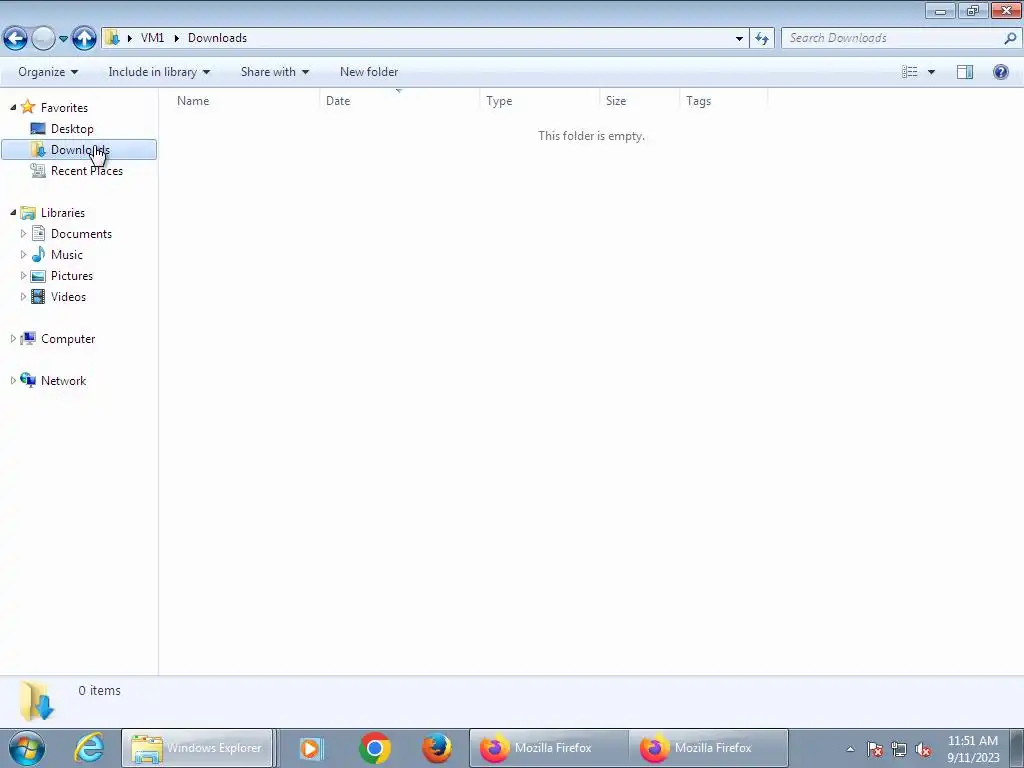Expand the arrow between VM1 and Downloads
This screenshot has width=1024, height=768.
pos(176,38)
